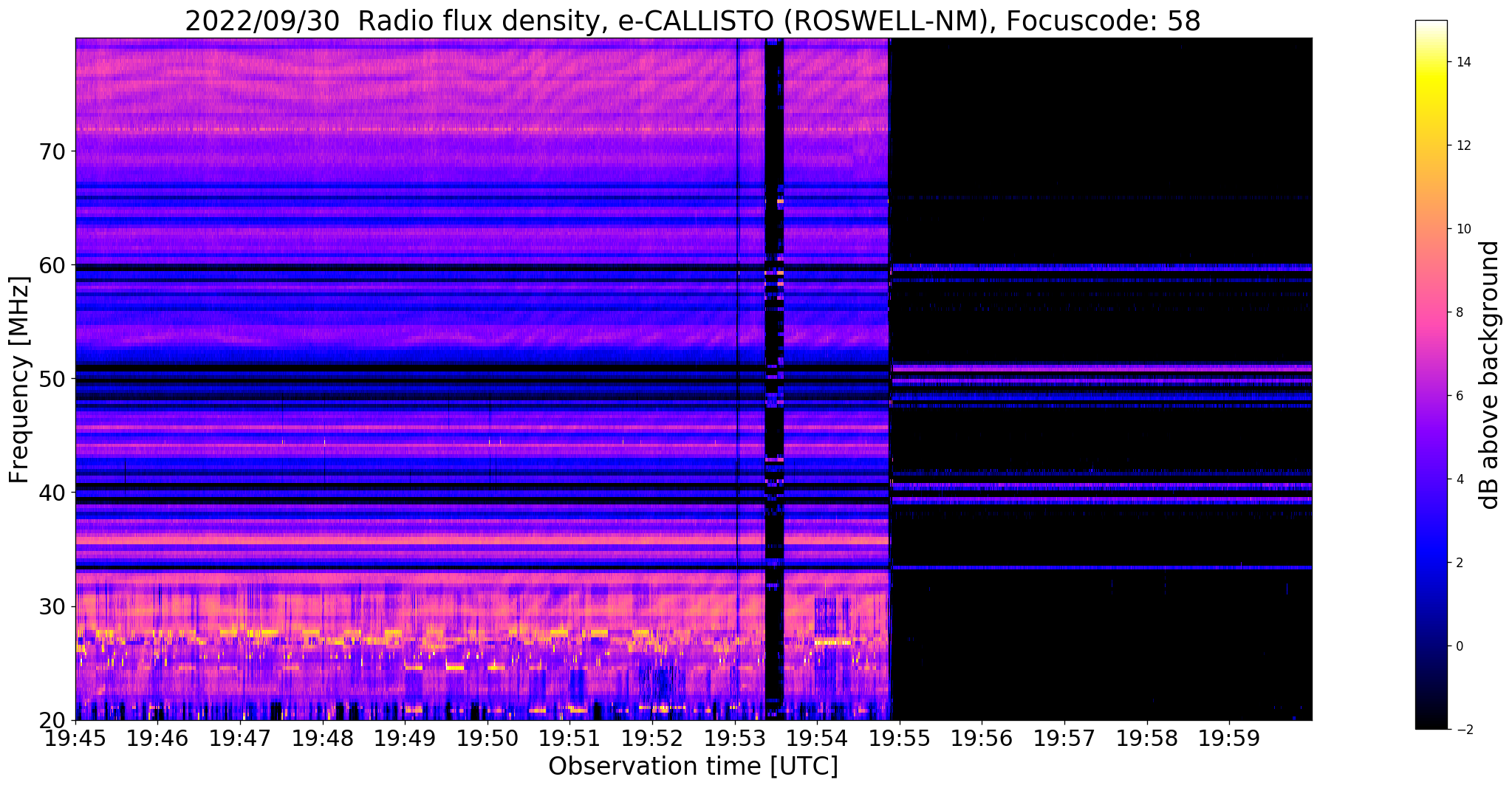Click the 30 MHz frequency tick label
Viewport: 1512px width, 788px height.
point(52,606)
